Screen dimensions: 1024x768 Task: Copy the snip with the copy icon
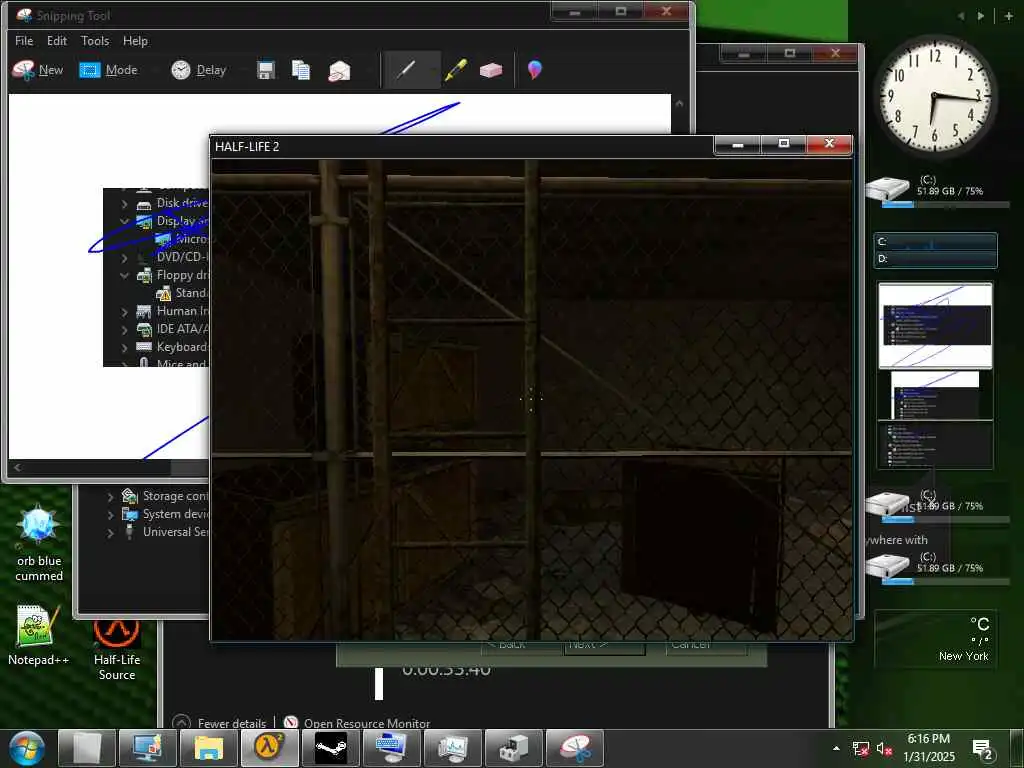[x=301, y=70]
